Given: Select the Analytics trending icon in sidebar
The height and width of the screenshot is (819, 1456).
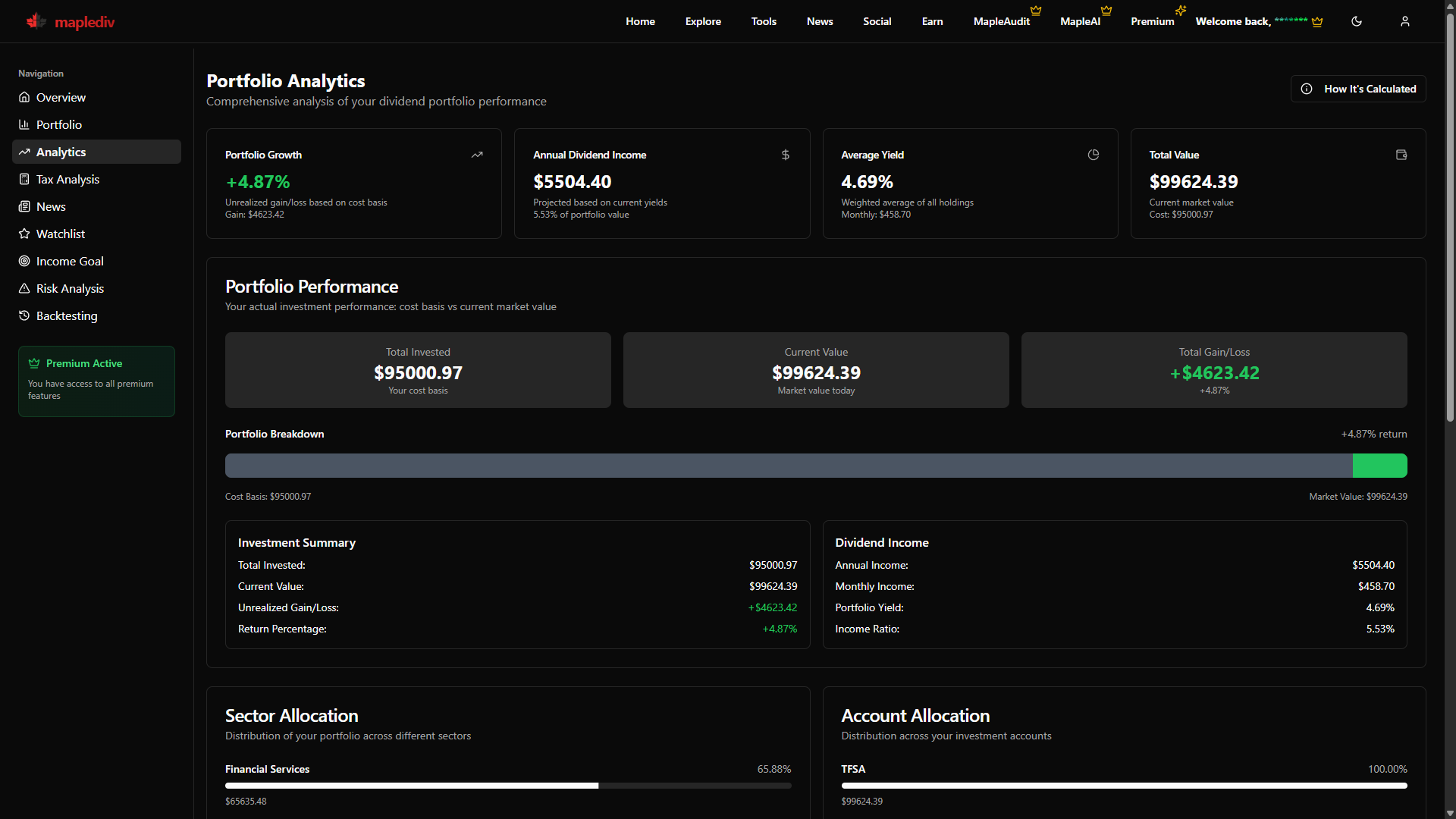Looking at the screenshot, I should pos(24,152).
